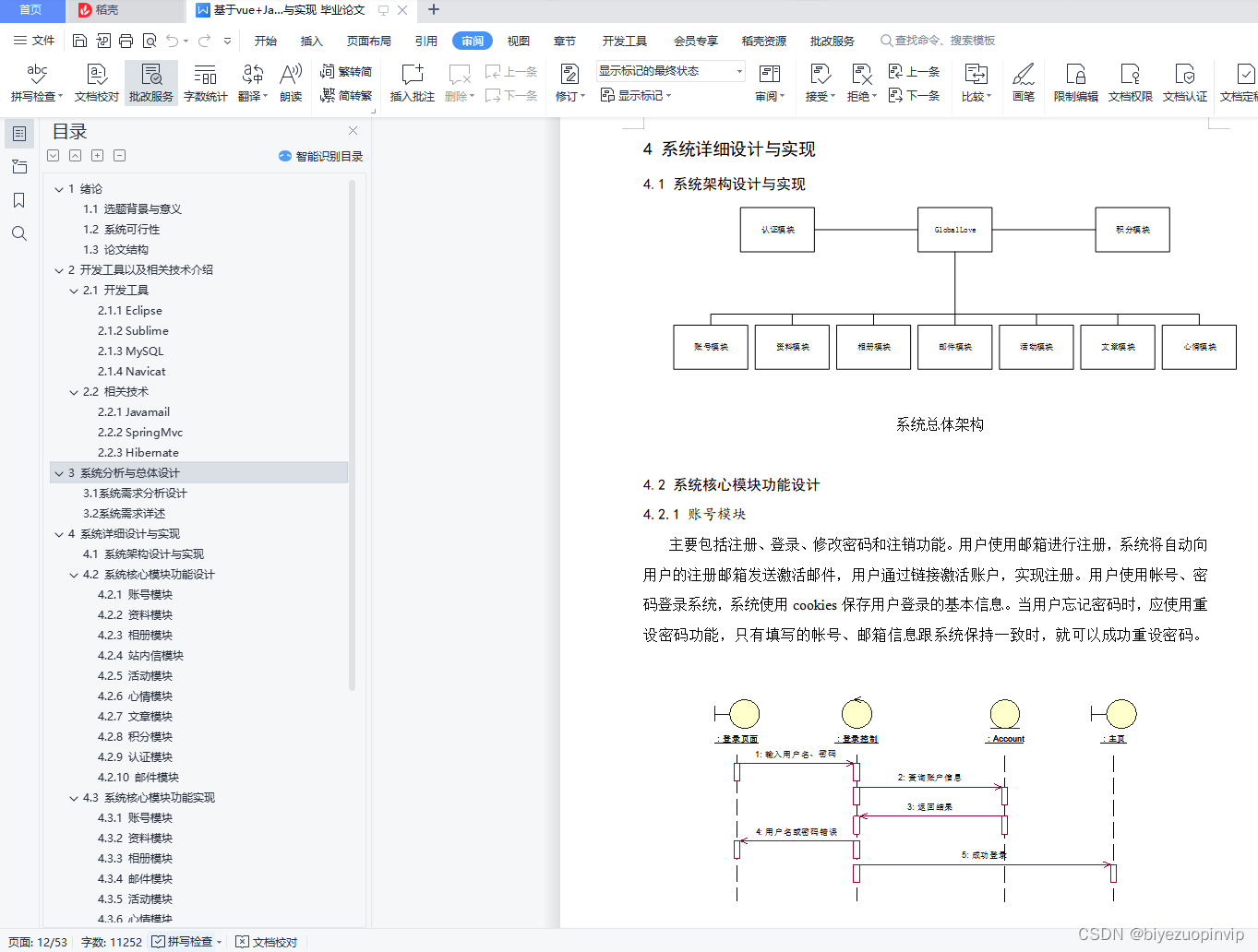
Task: Accept the tracked change
Action: [820, 83]
